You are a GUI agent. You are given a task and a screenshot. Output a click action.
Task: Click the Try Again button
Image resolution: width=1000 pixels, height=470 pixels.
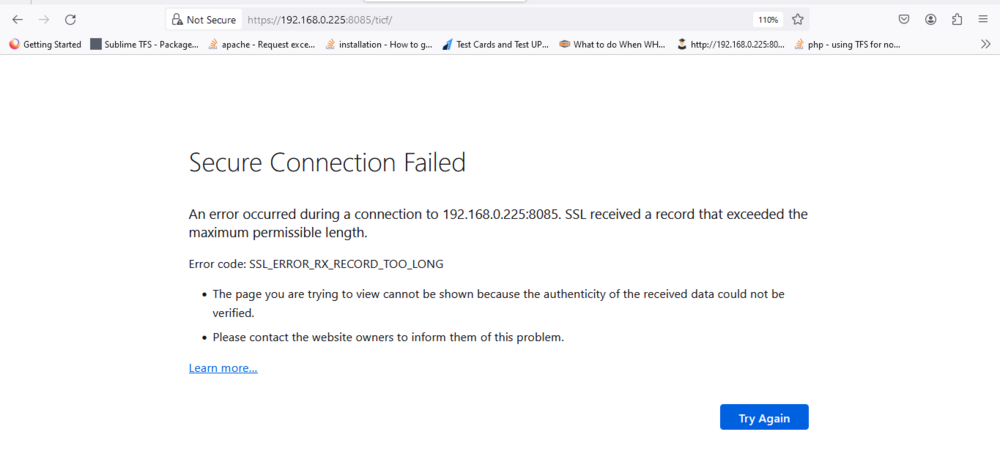(764, 417)
